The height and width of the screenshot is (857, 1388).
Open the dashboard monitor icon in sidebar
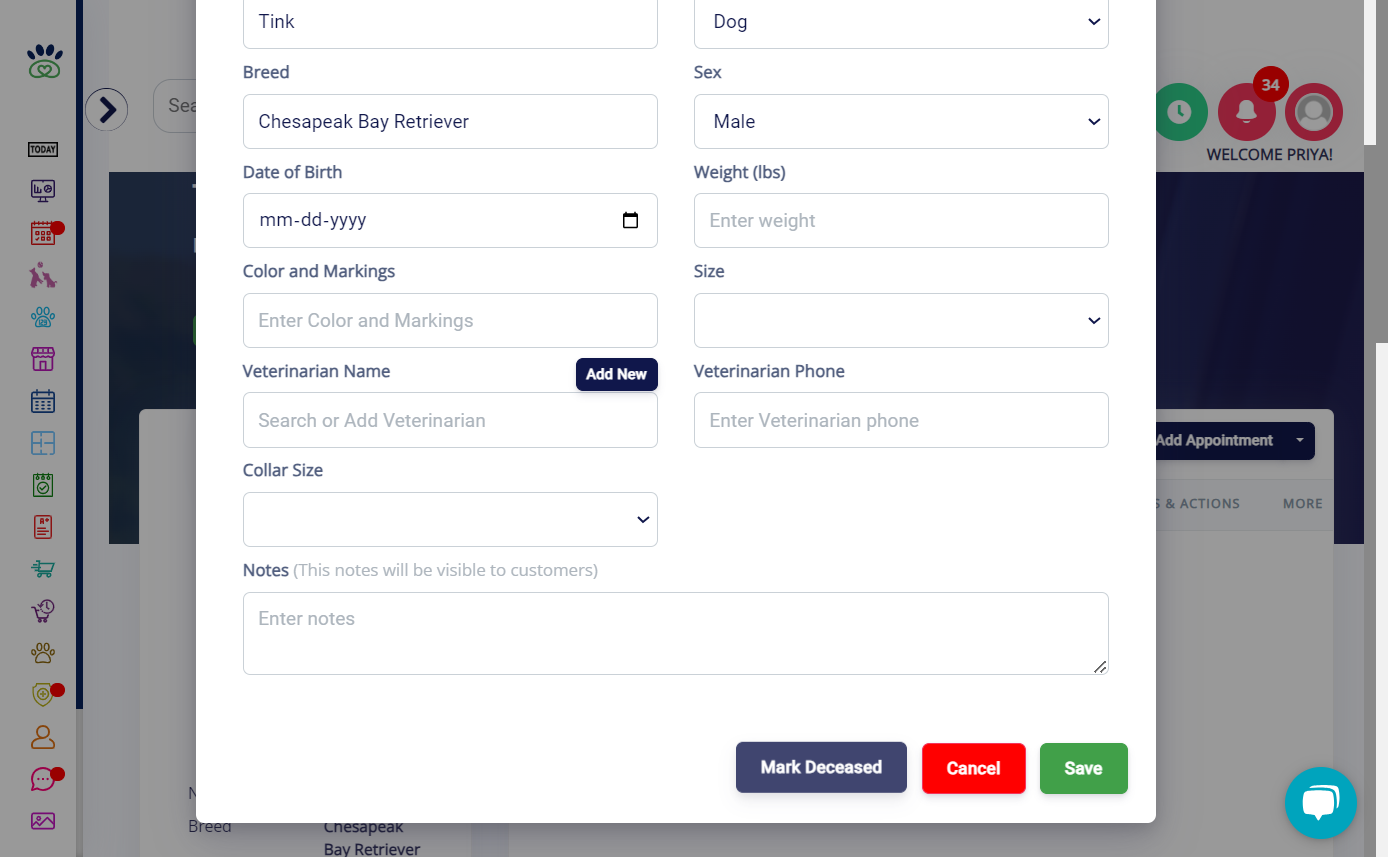[43, 191]
